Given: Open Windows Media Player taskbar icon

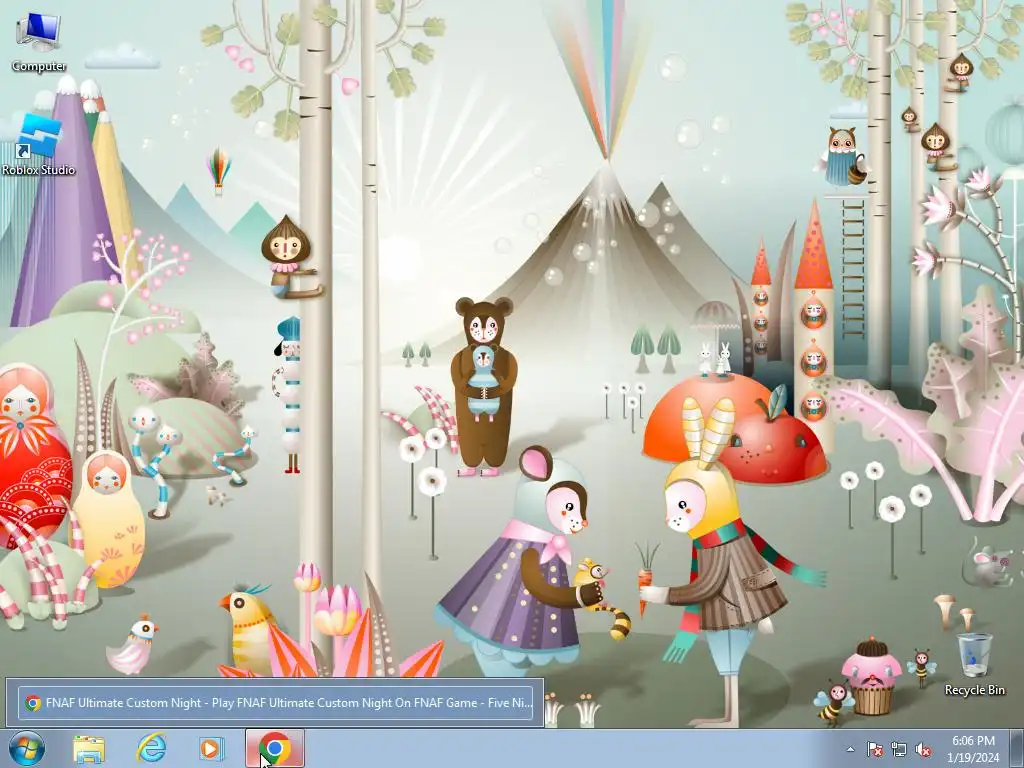Looking at the screenshot, I should pyautogui.click(x=212, y=748).
